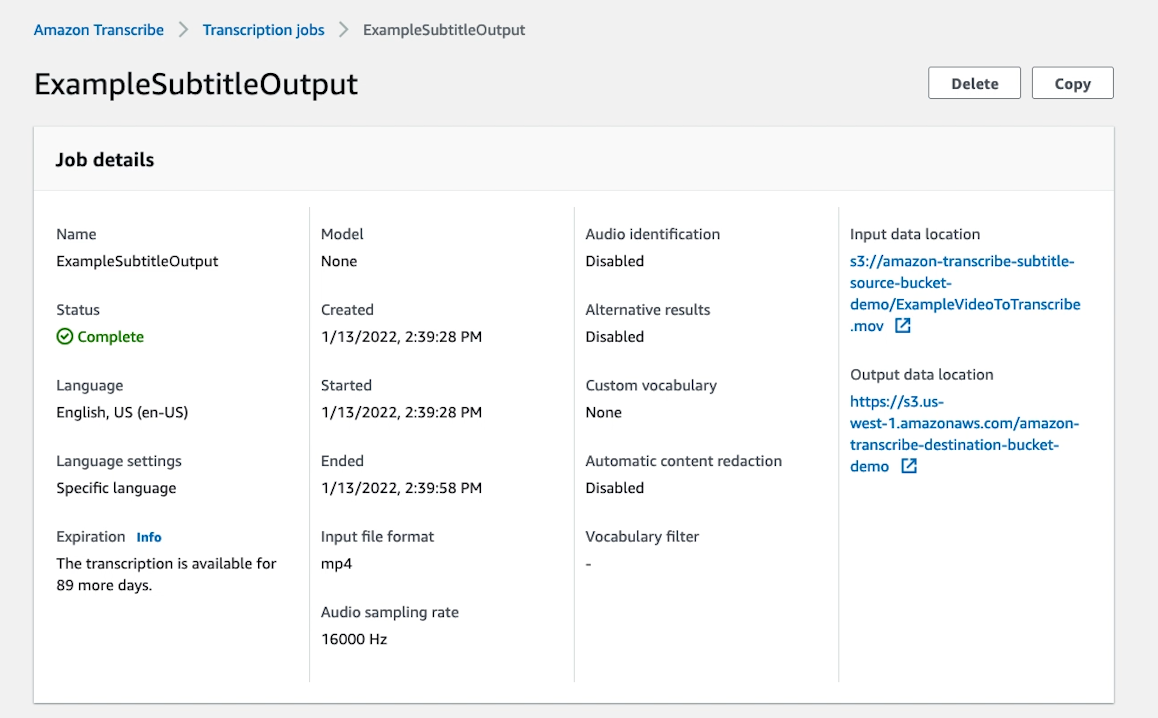Viewport: 1158px width, 718px height.
Task: Select the 16000 Hz sampling rate
Action: pos(354,639)
